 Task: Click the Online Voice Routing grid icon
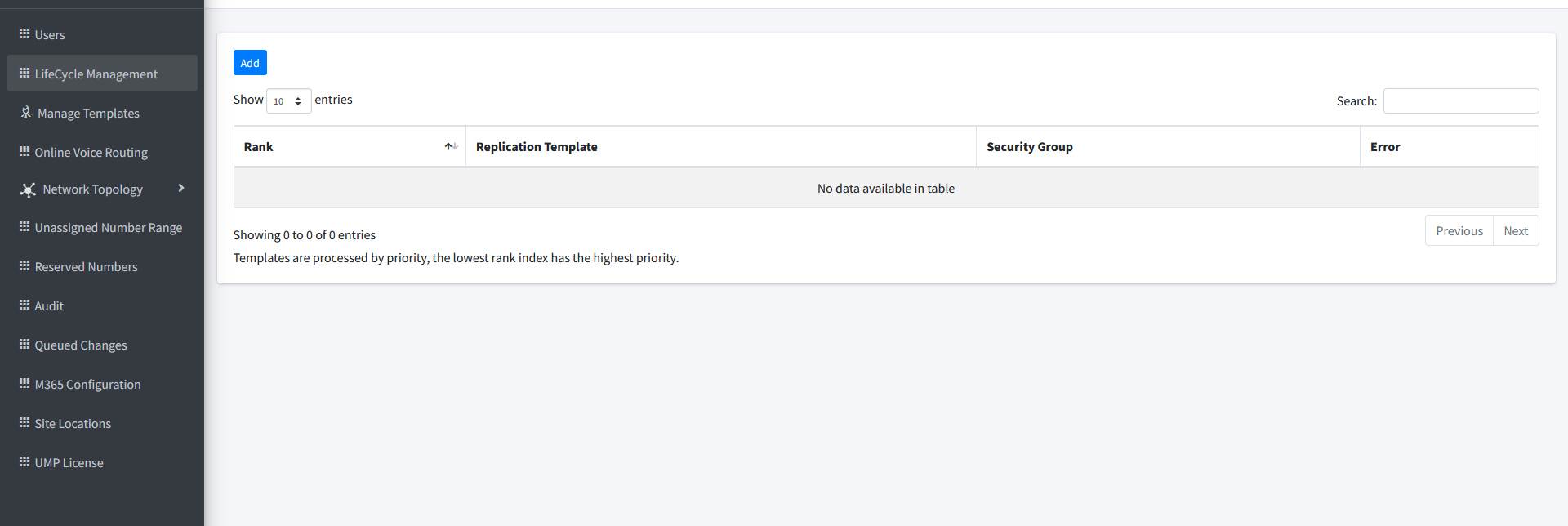(24, 152)
